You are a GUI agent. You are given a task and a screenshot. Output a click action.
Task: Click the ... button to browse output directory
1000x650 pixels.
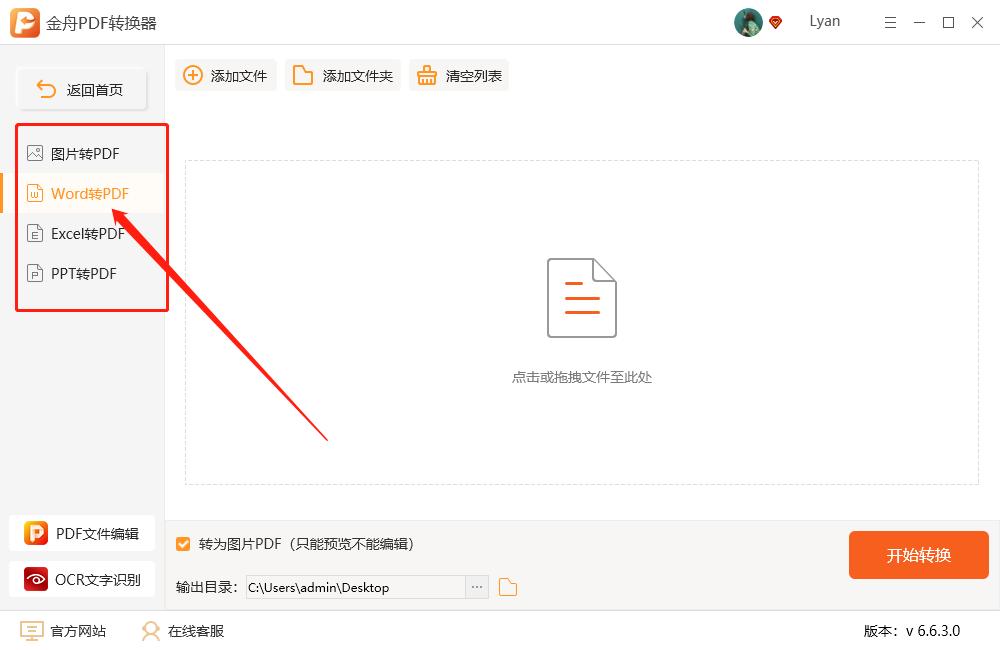point(476,588)
